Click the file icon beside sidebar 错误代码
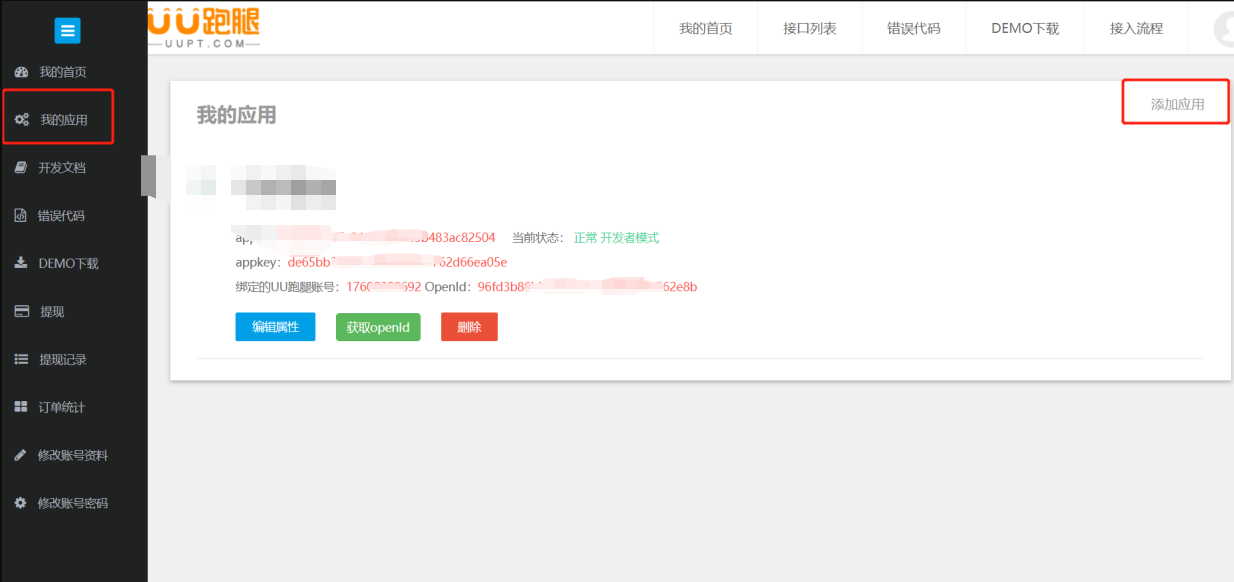This screenshot has width=1234, height=582. click(x=20, y=216)
